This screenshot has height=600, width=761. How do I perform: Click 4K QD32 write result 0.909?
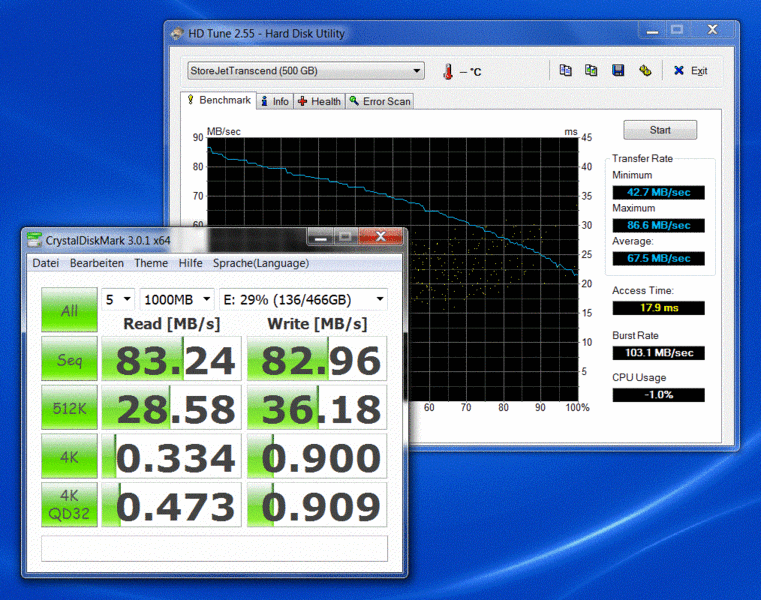[317, 504]
